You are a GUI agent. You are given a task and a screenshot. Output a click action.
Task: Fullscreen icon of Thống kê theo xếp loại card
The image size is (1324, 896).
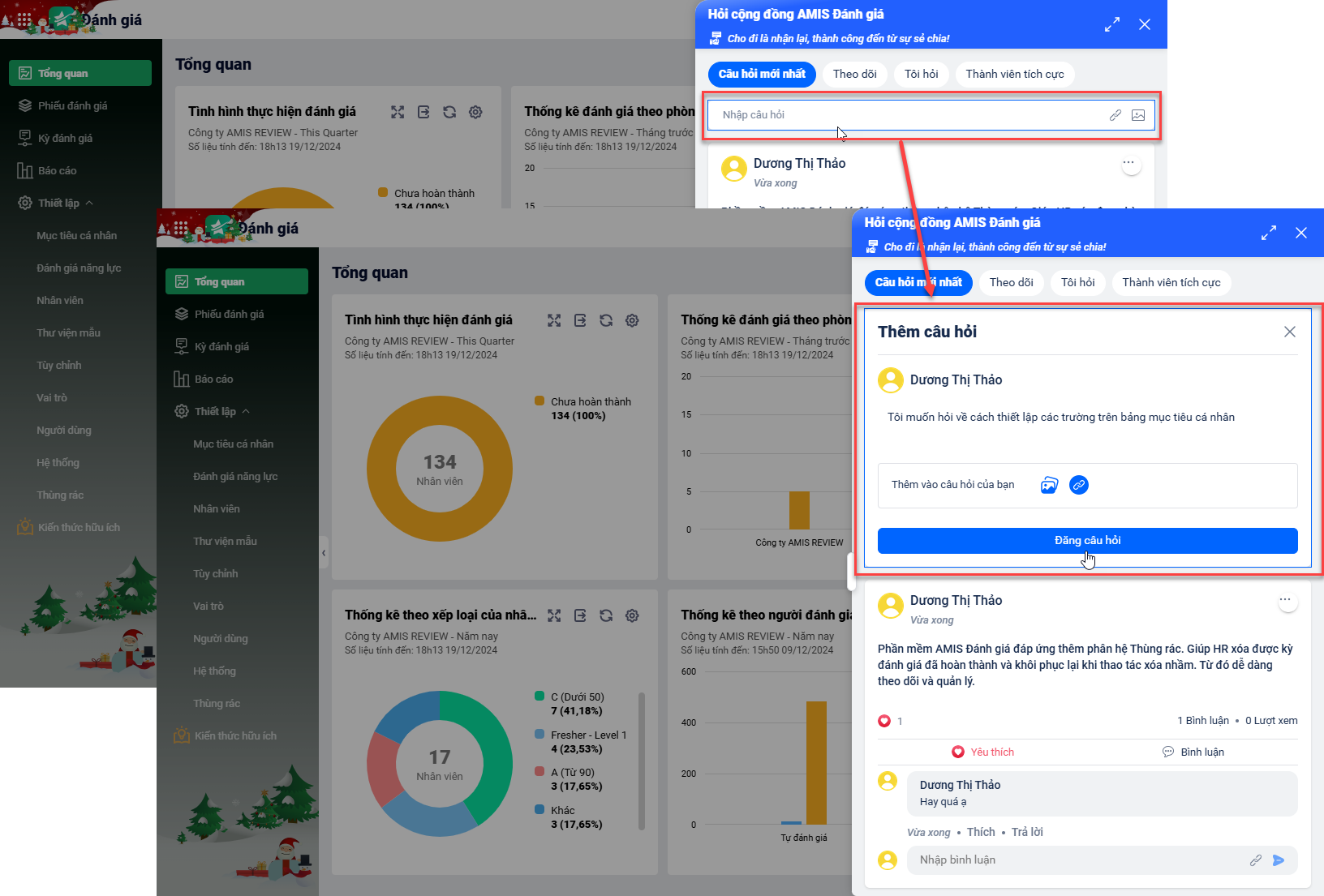coord(554,615)
